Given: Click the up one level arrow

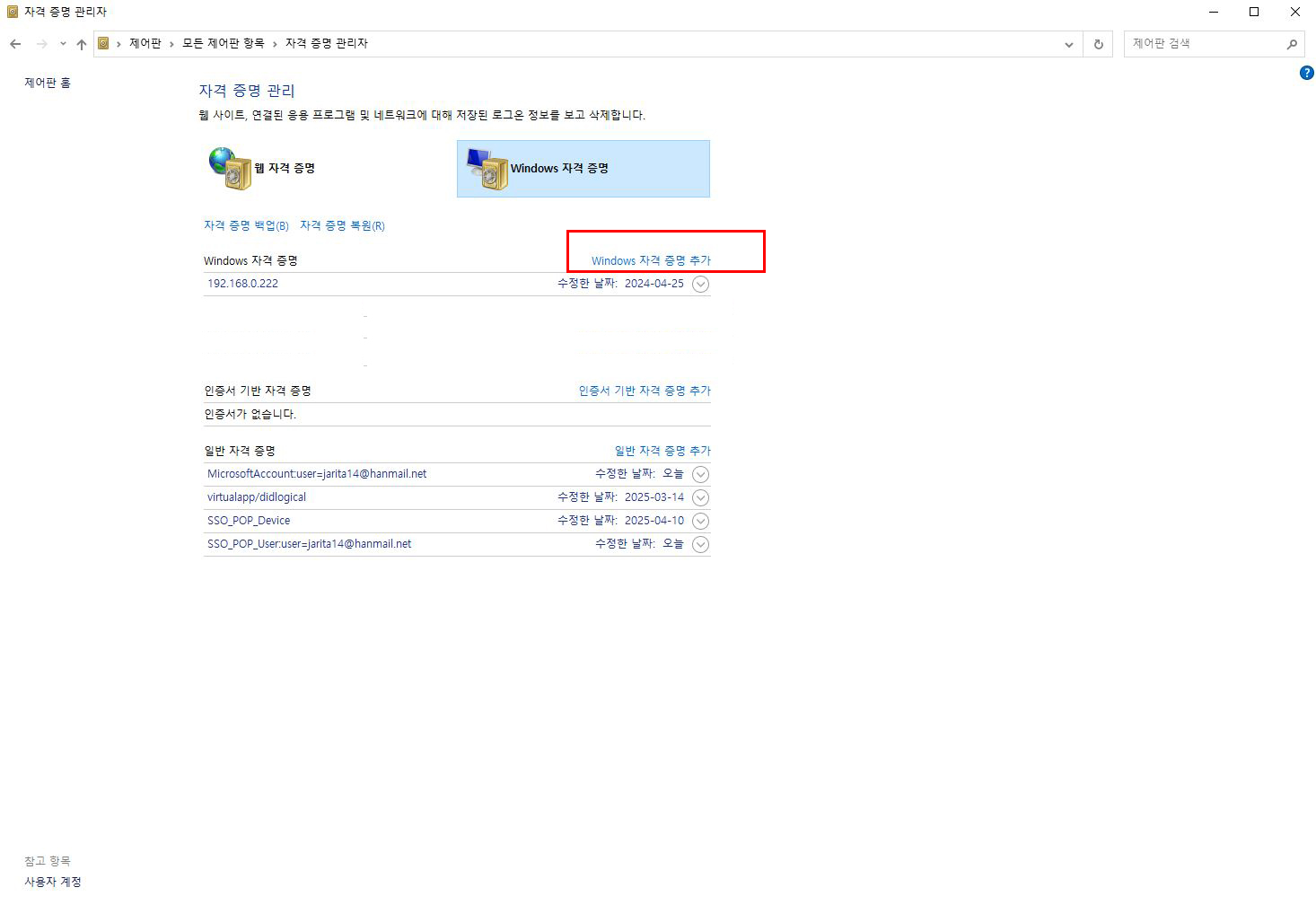Looking at the screenshot, I should (x=82, y=44).
